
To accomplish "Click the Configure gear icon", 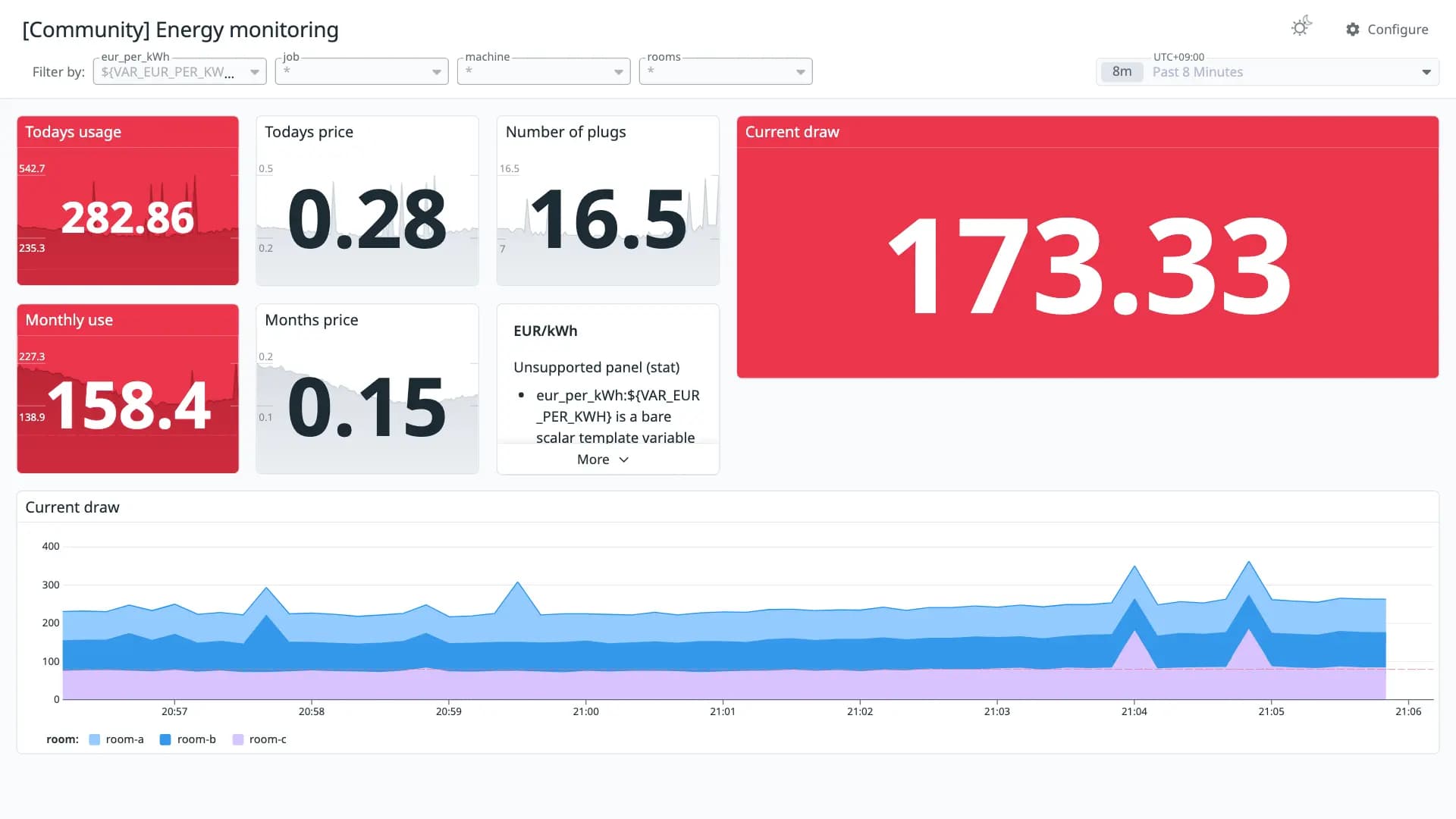I will click(x=1353, y=29).
